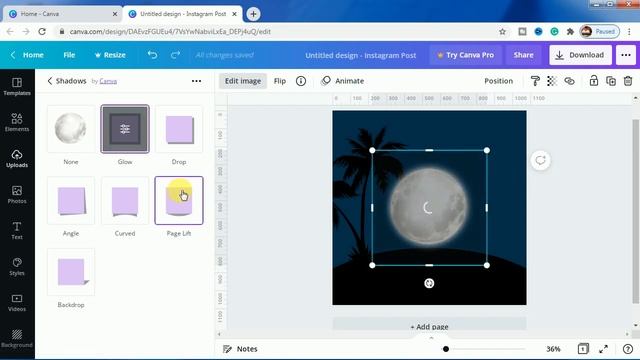The image size is (640, 360).
Task: Click the Animate button
Action: coord(342,81)
